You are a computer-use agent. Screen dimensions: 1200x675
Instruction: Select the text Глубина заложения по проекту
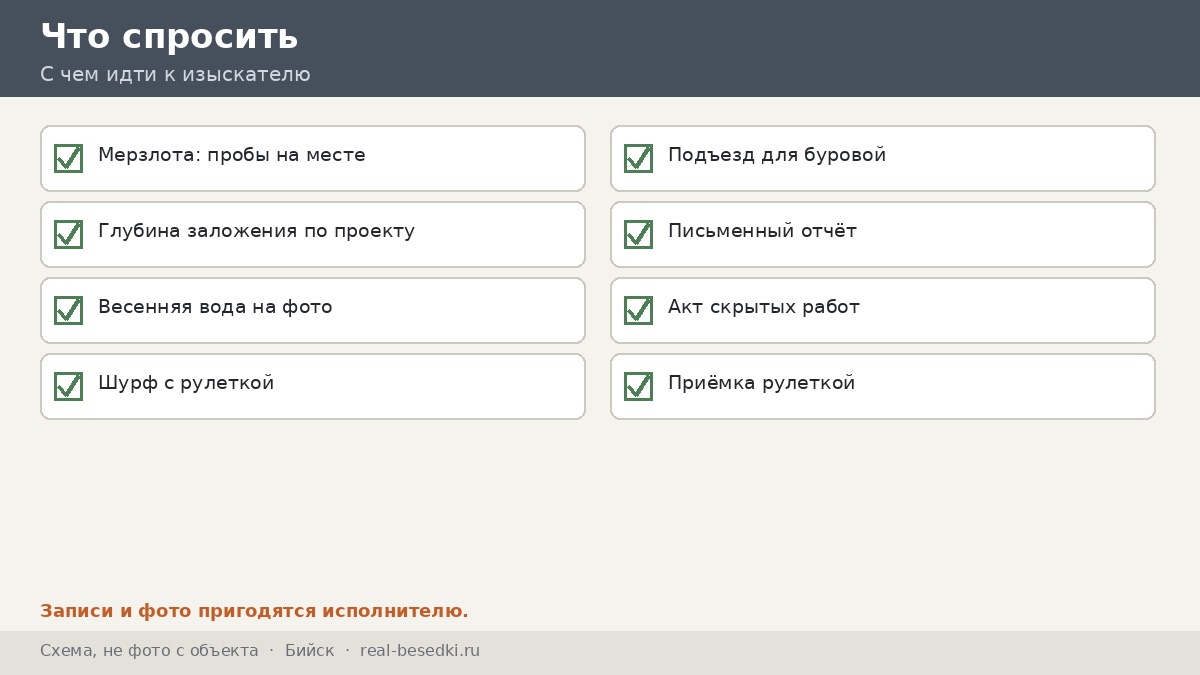256,231
